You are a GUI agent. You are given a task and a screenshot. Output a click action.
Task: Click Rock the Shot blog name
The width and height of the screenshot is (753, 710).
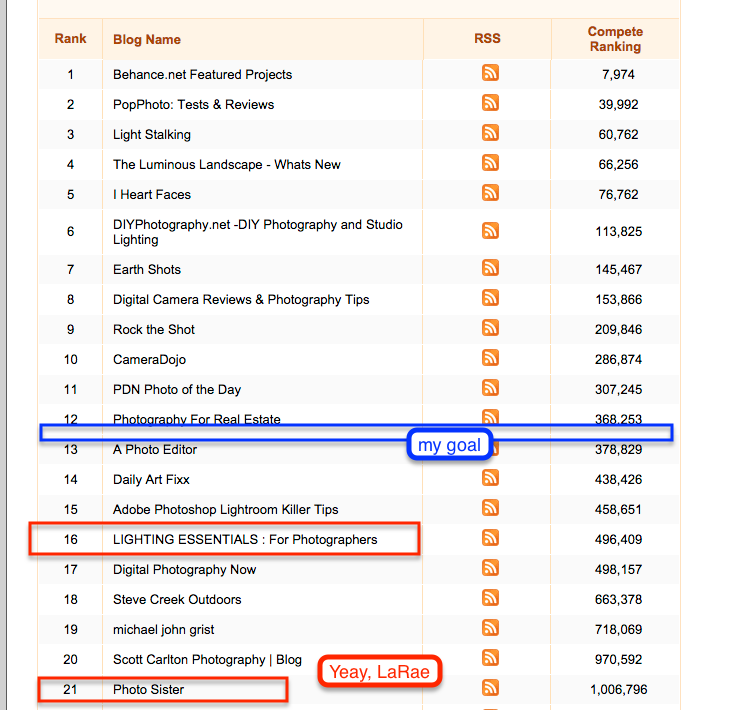pyautogui.click(x=154, y=330)
